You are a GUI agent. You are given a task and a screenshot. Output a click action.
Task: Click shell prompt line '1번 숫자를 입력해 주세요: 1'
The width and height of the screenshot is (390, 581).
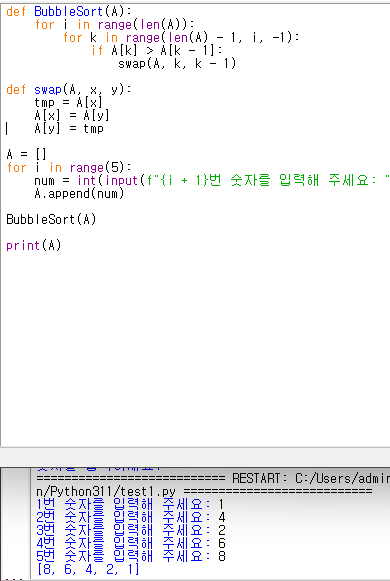tap(130, 504)
